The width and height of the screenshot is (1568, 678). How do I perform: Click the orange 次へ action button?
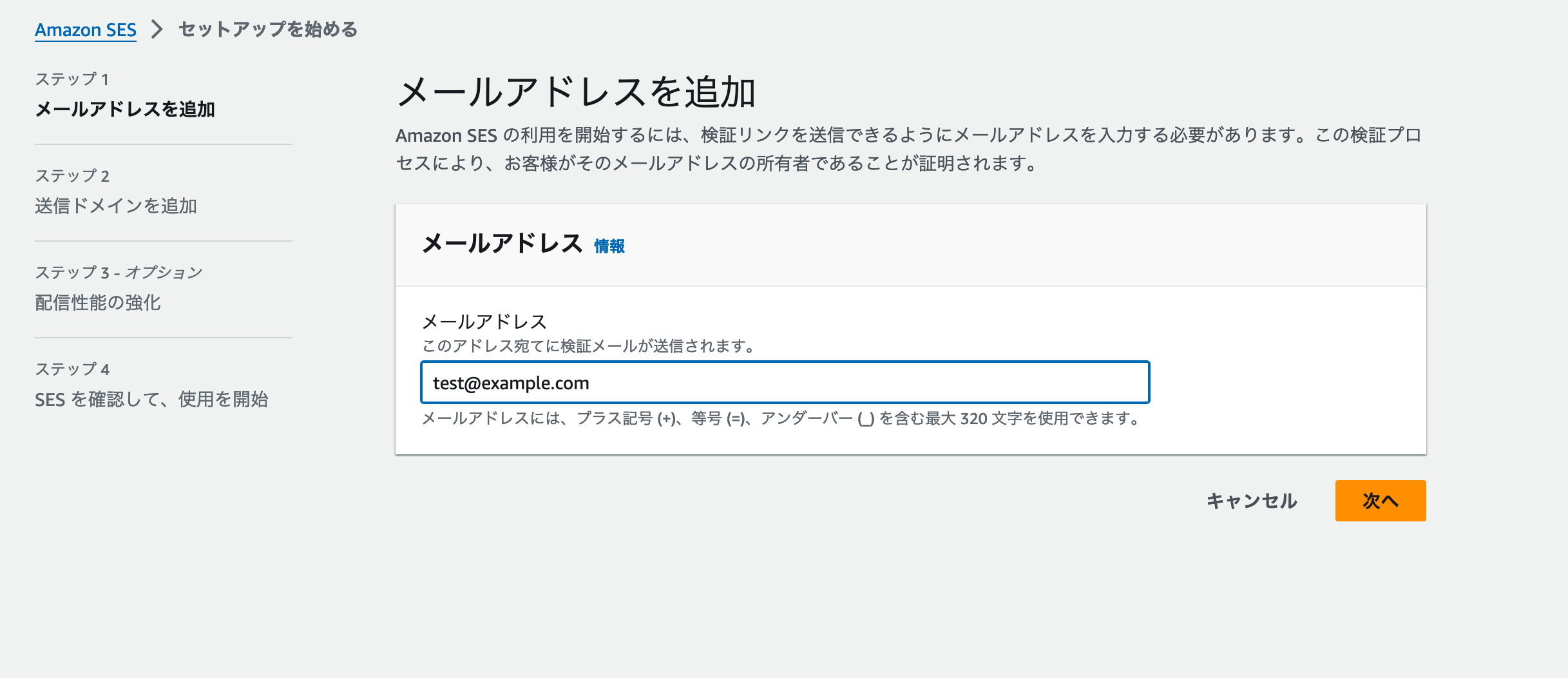coord(1379,501)
